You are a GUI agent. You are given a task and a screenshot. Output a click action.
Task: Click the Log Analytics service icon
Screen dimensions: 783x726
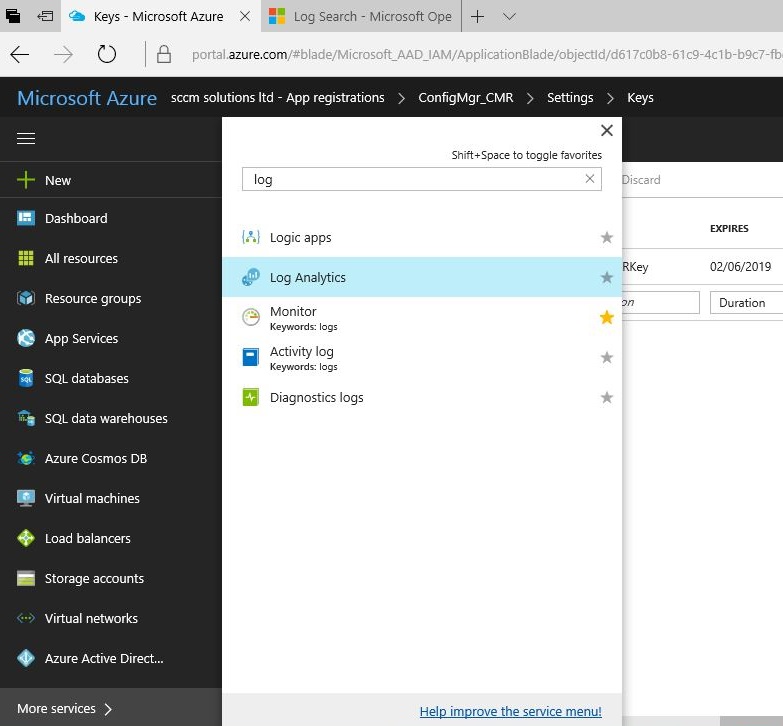(251, 277)
